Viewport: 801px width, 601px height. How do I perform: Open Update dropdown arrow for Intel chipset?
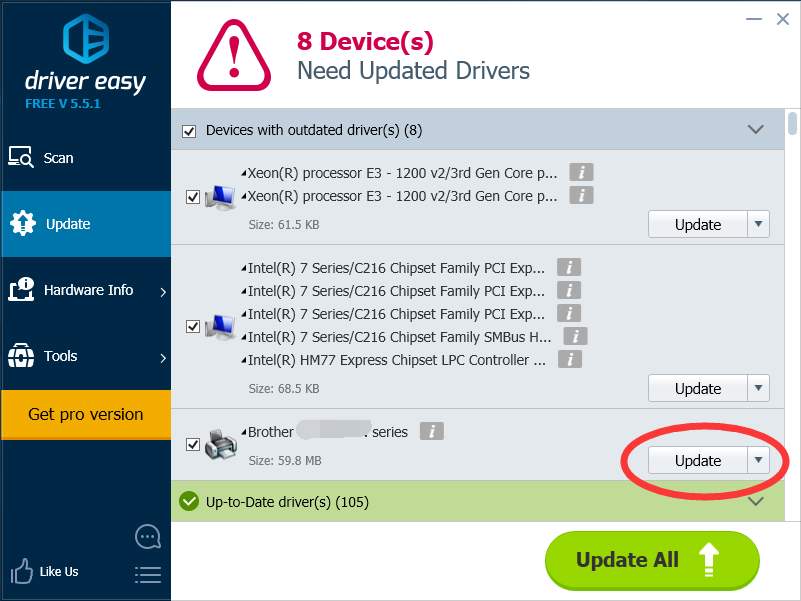click(x=759, y=388)
